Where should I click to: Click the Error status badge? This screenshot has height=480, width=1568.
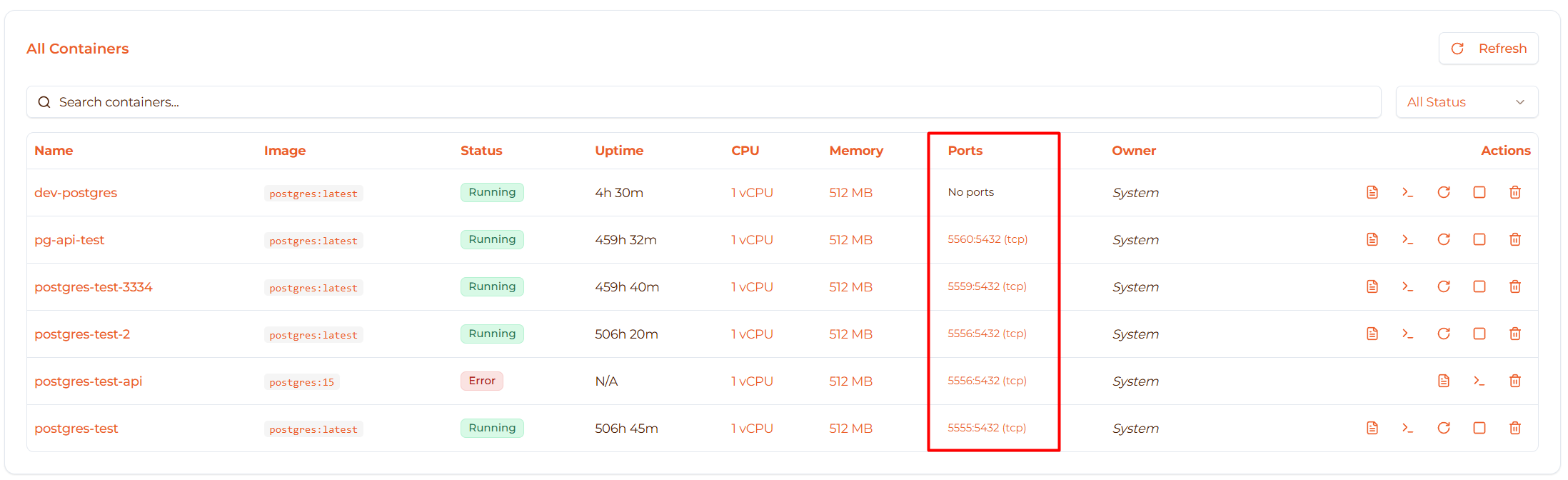click(x=481, y=381)
